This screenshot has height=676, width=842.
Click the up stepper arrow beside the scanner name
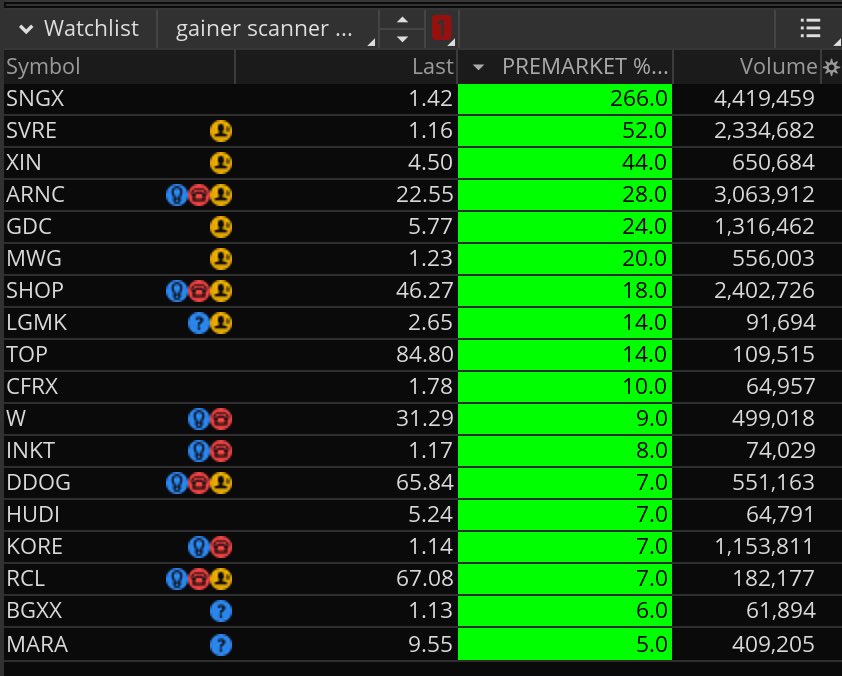click(400, 20)
